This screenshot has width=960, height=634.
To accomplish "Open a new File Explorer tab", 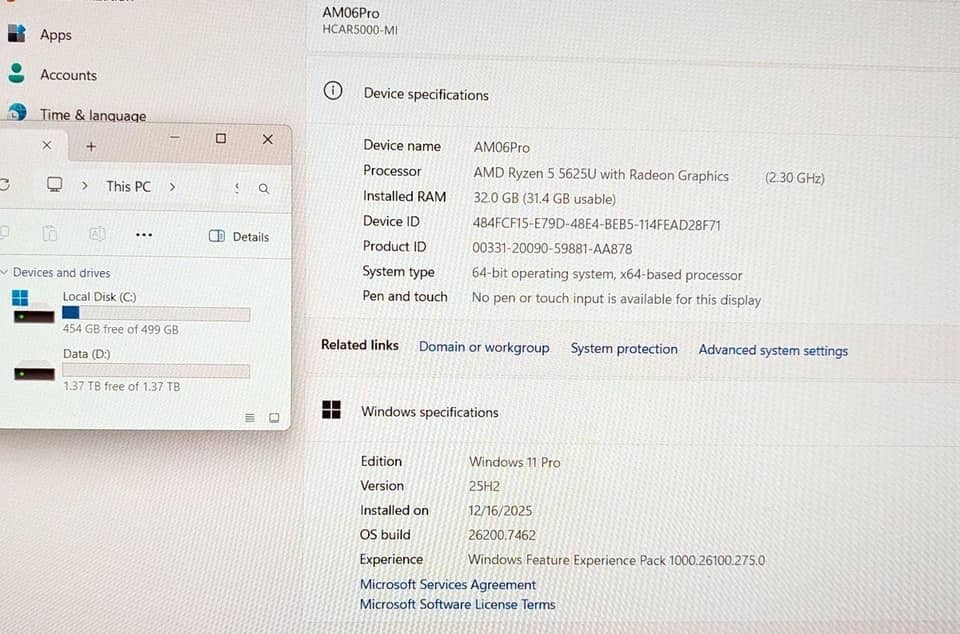I will pyautogui.click(x=91, y=146).
